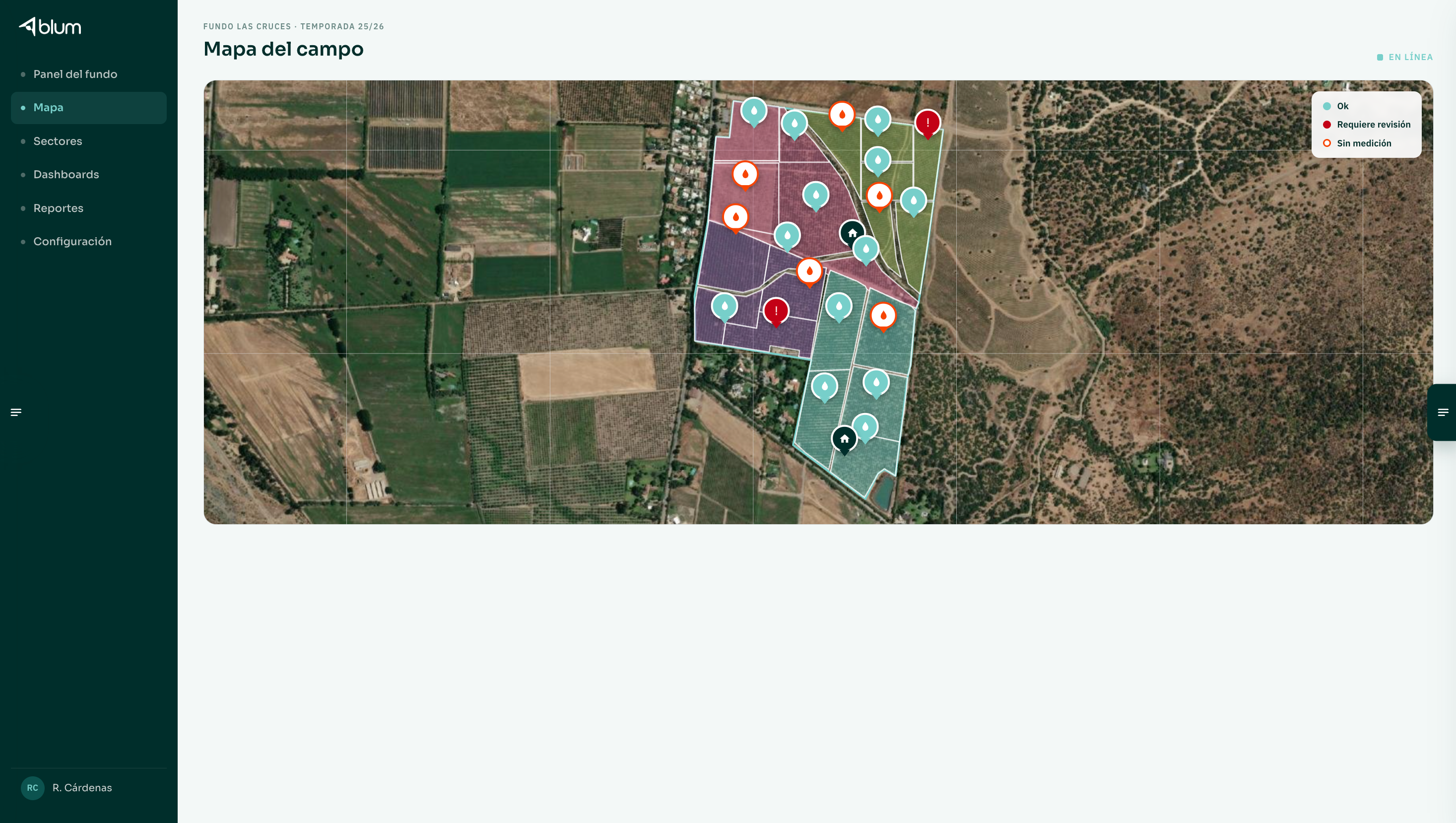Select the upper house marker on the map
This screenshot has width=1456, height=823.
853,233
